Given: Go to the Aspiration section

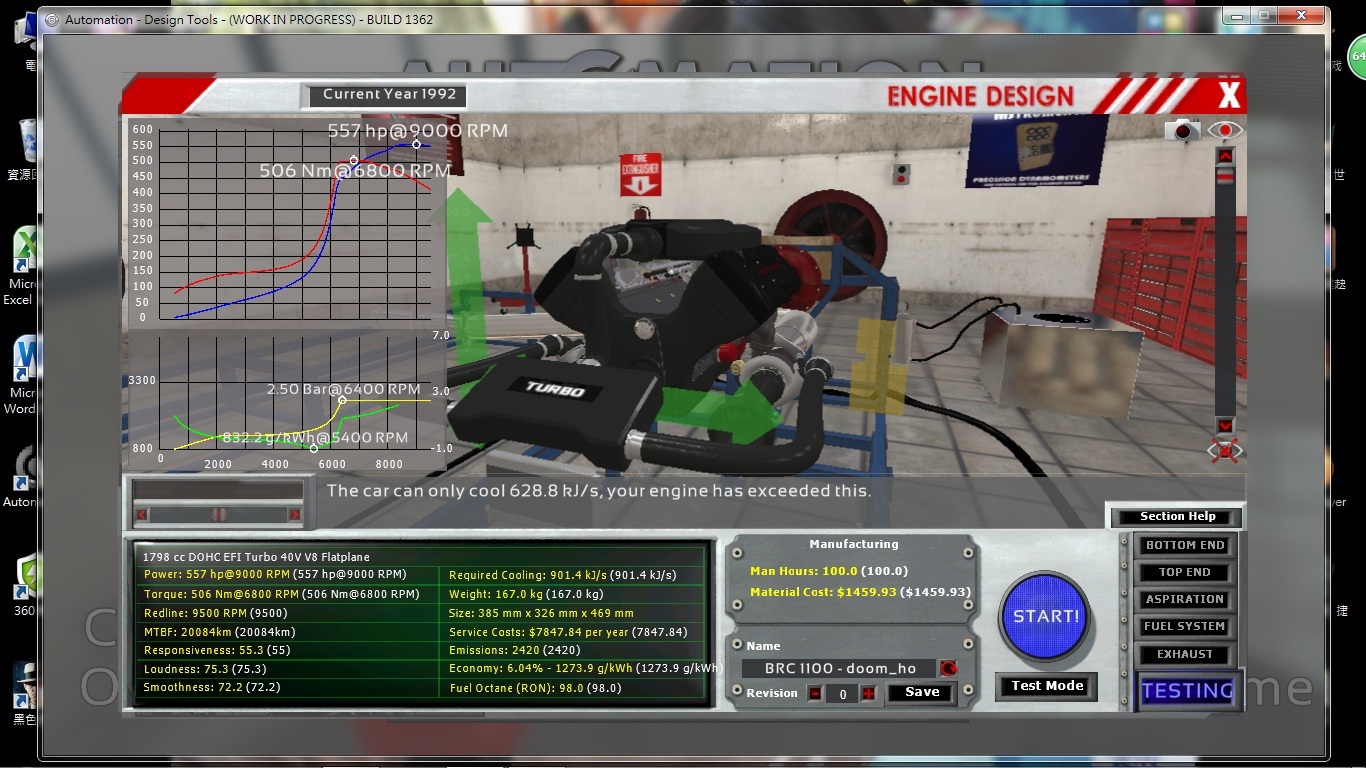Looking at the screenshot, I should [1185, 599].
